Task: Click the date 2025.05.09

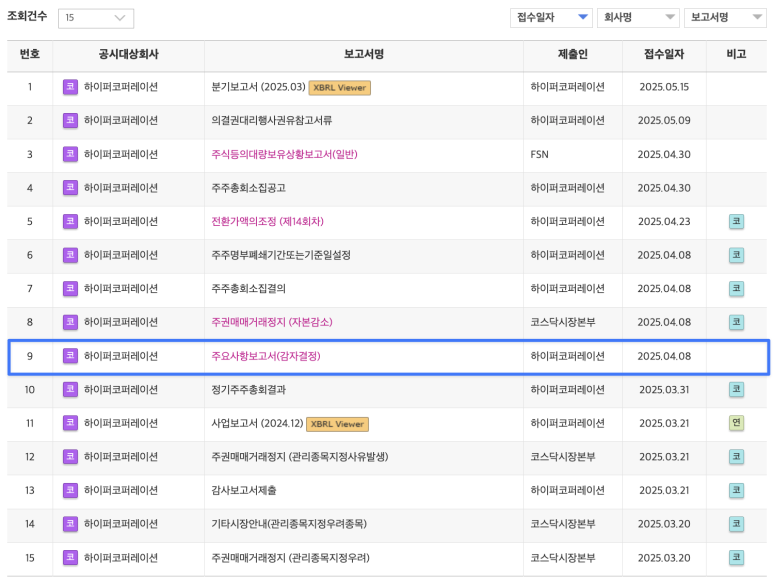Action: tap(664, 121)
